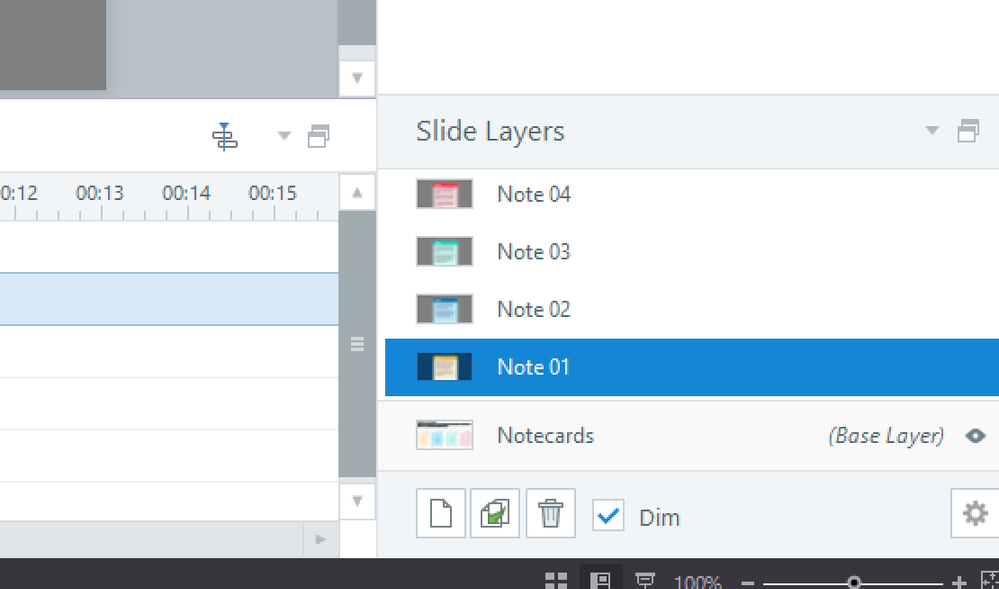Select the Note 04 layer
The image size is (999, 589).
click(x=533, y=194)
